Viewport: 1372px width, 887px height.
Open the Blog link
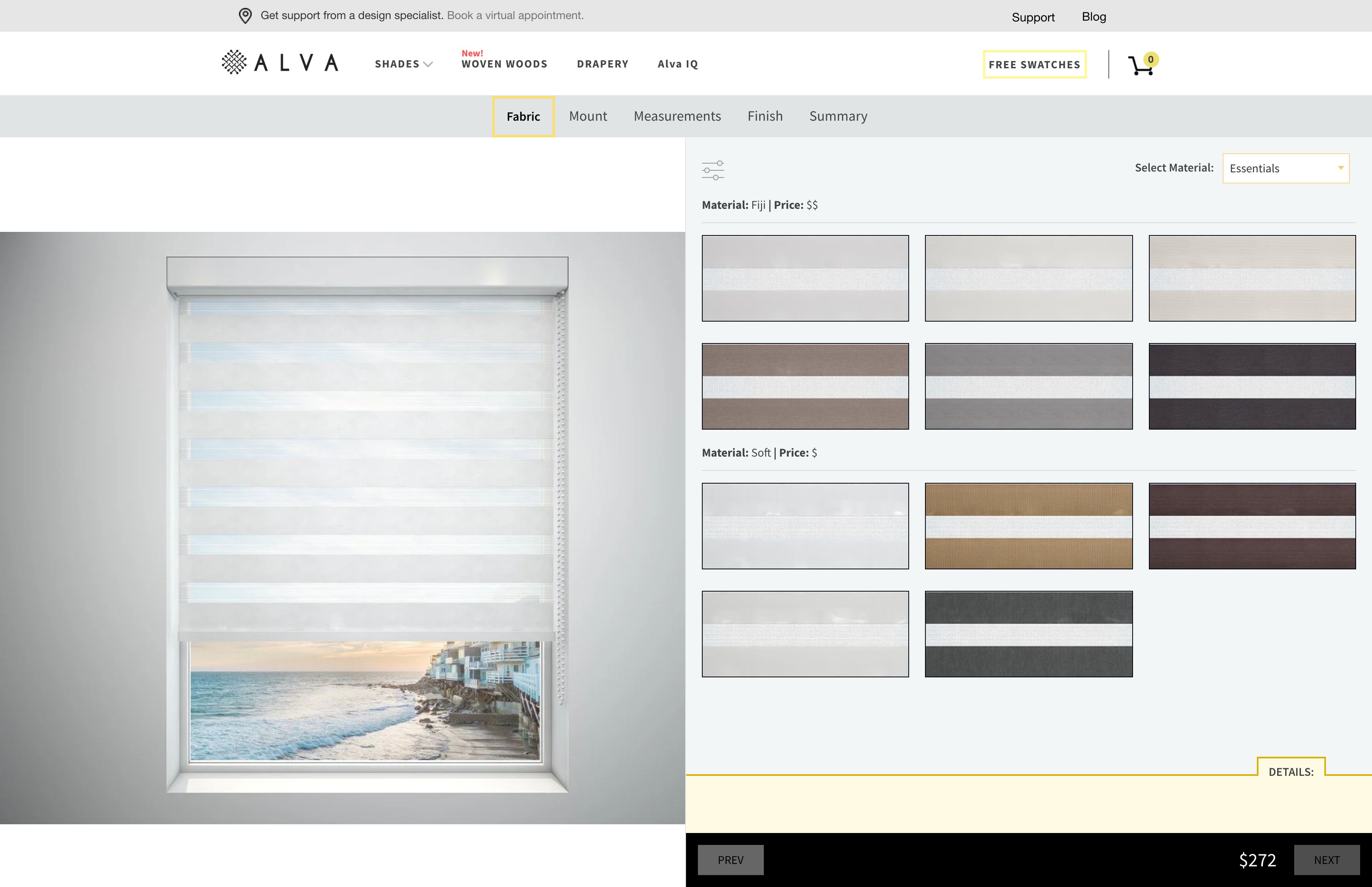1093,17
